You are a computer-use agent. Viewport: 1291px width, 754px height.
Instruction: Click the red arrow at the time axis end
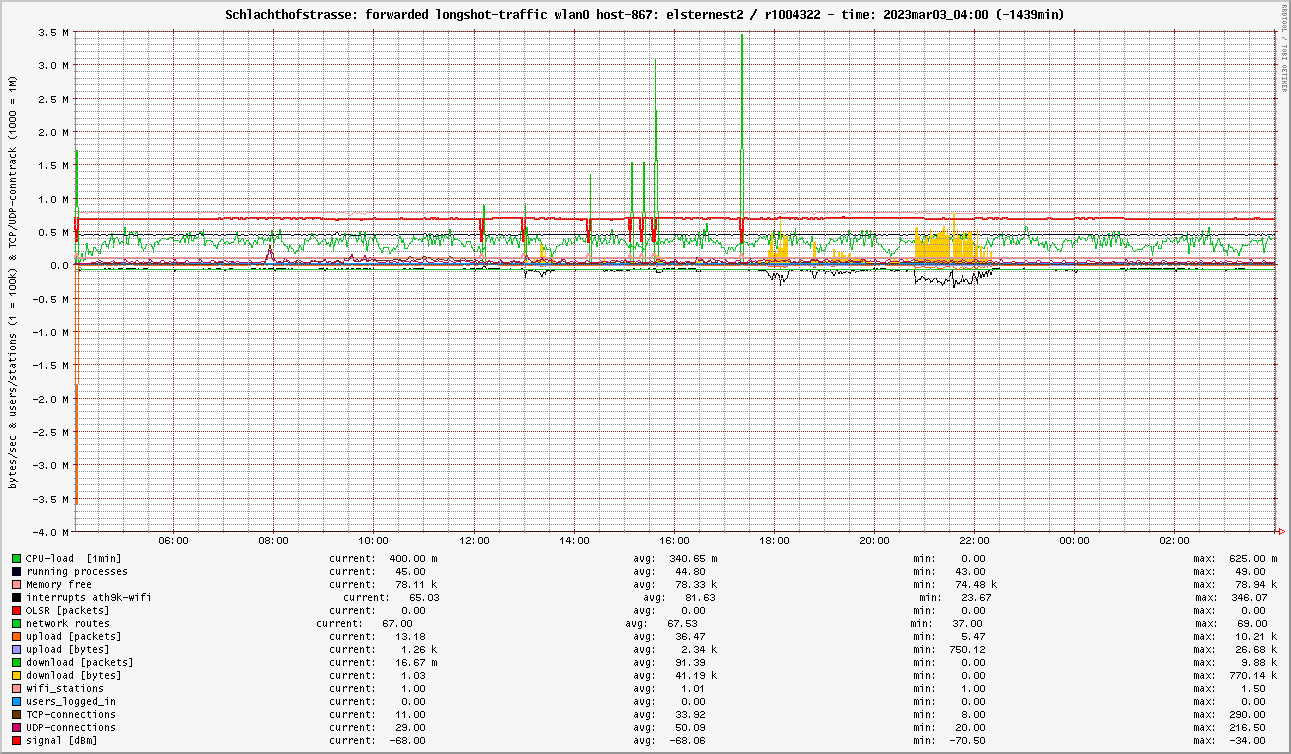(x=1281, y=531)
